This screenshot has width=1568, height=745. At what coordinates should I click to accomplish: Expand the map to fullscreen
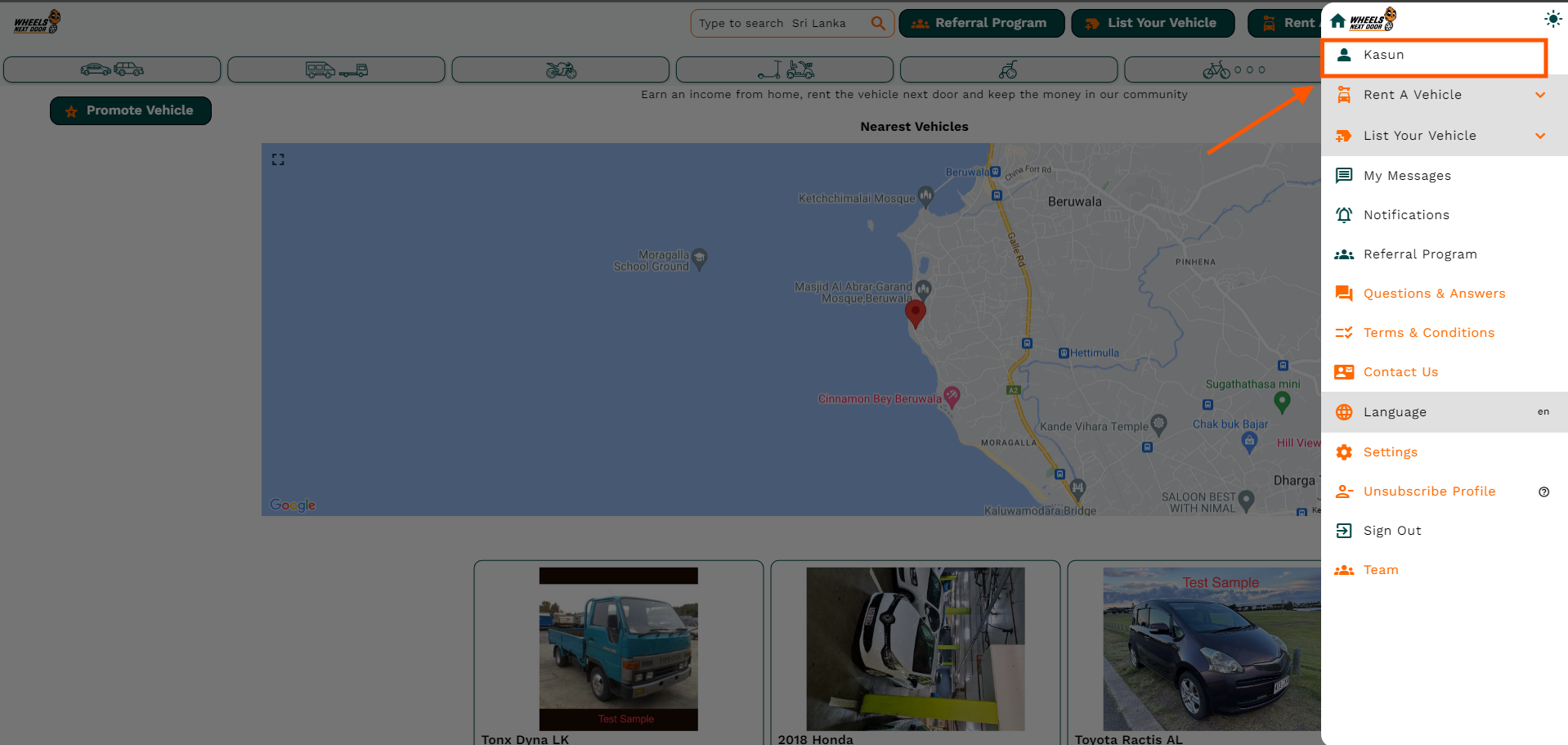[x=278, y=159]
